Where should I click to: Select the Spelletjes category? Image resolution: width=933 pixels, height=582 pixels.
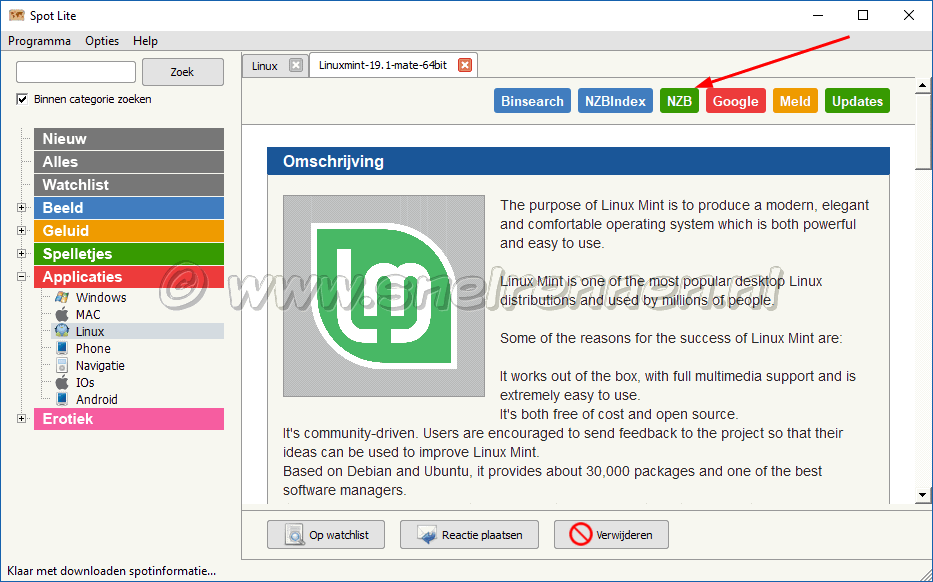click(x=129, y=254)
